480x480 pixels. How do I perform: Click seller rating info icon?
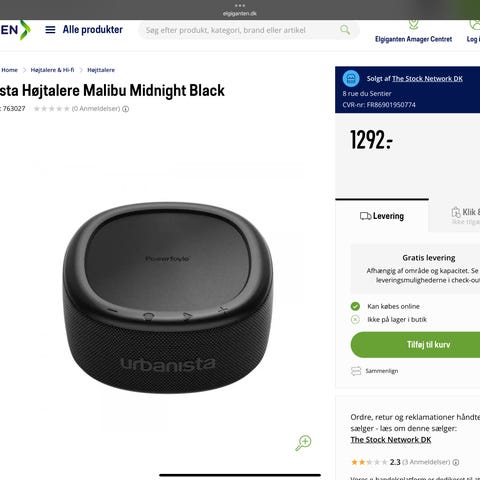click(x=456, y=462)
